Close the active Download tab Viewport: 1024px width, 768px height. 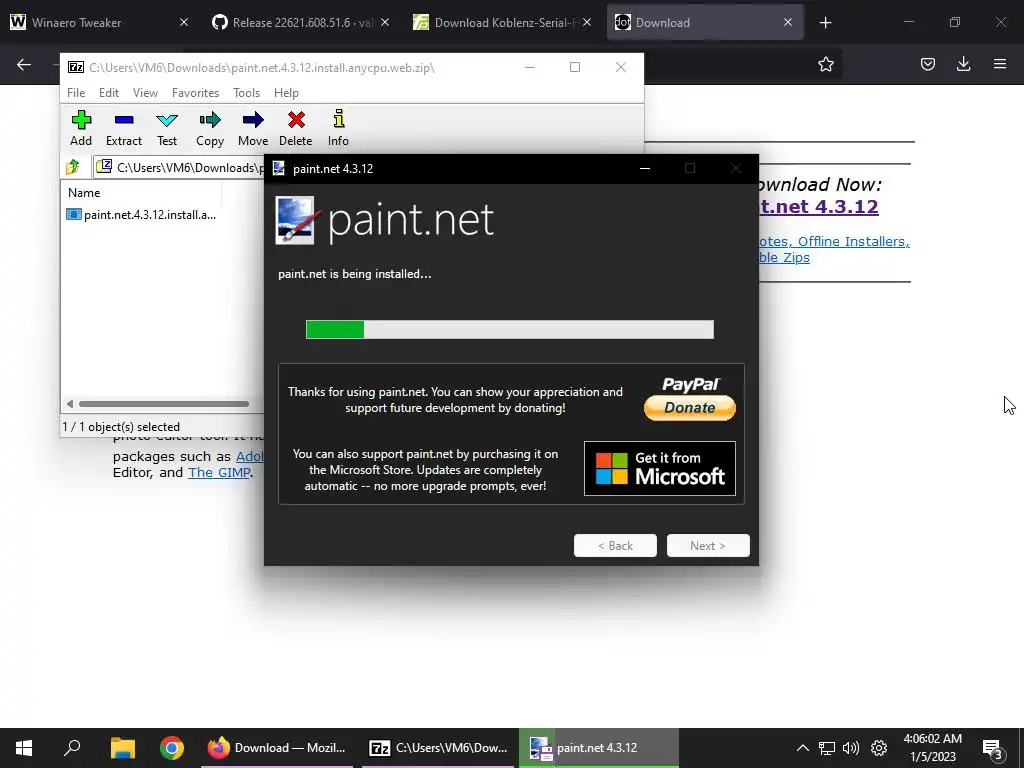point(788,22)
